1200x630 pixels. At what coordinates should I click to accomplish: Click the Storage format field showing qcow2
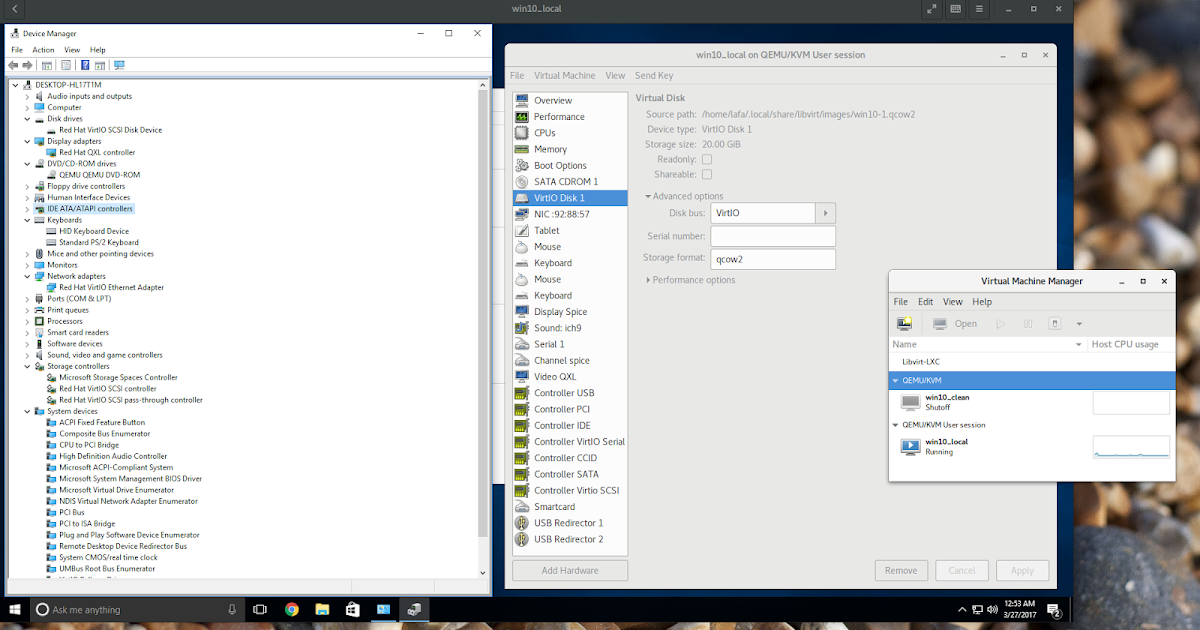coord(772,259)
